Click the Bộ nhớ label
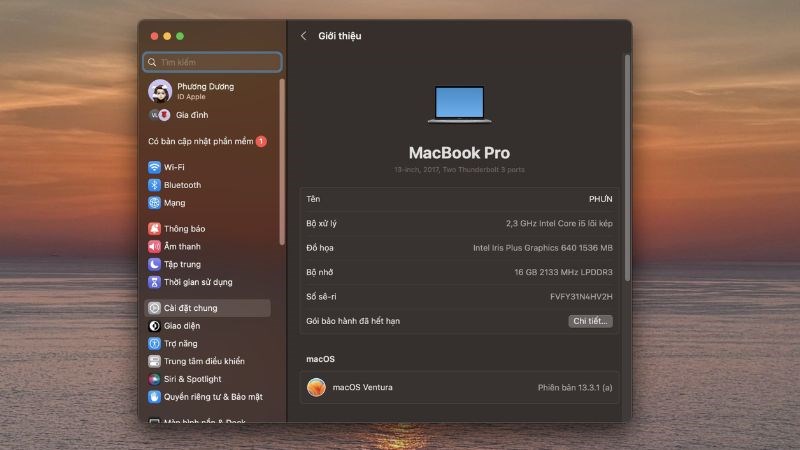 point(319,272)
